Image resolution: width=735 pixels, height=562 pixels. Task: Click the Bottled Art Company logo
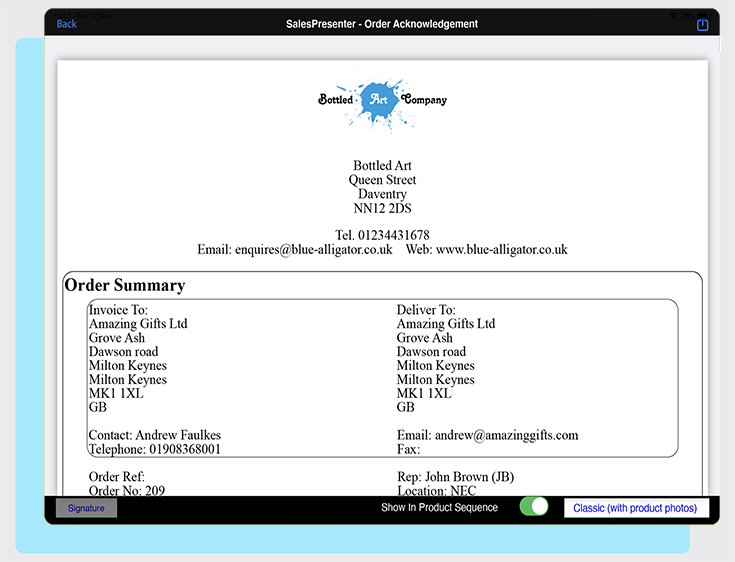click(382, 103)
